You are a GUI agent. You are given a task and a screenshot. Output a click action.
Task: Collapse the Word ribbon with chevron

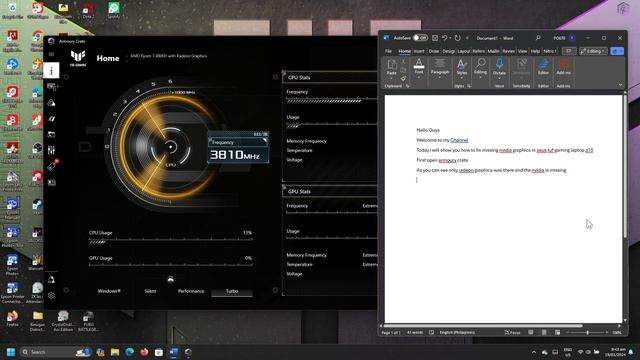tap(620, 85)
